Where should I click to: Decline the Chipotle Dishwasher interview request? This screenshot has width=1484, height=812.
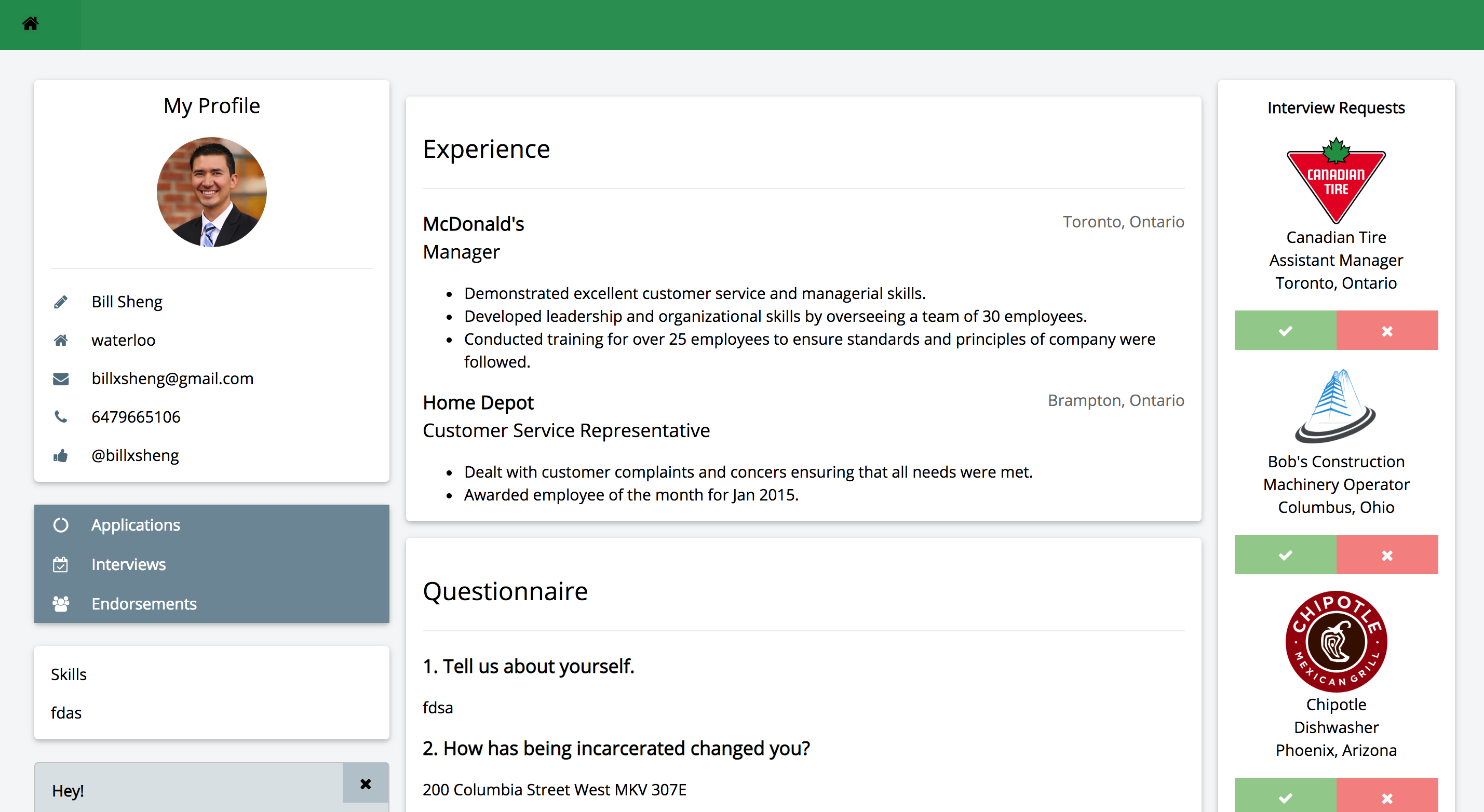[1386, 797]
